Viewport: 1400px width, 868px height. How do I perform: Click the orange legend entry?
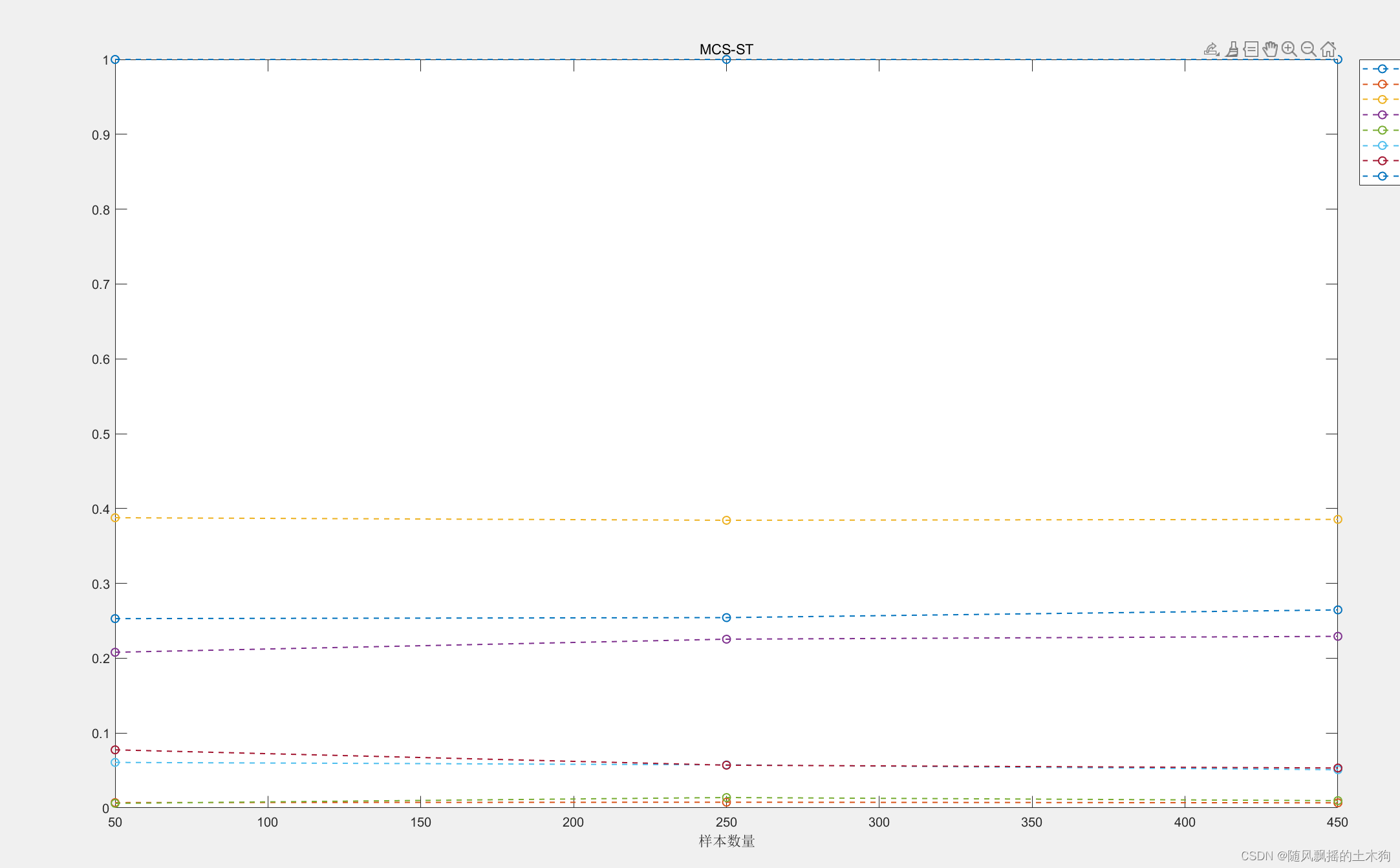[x=1382, y=84]
